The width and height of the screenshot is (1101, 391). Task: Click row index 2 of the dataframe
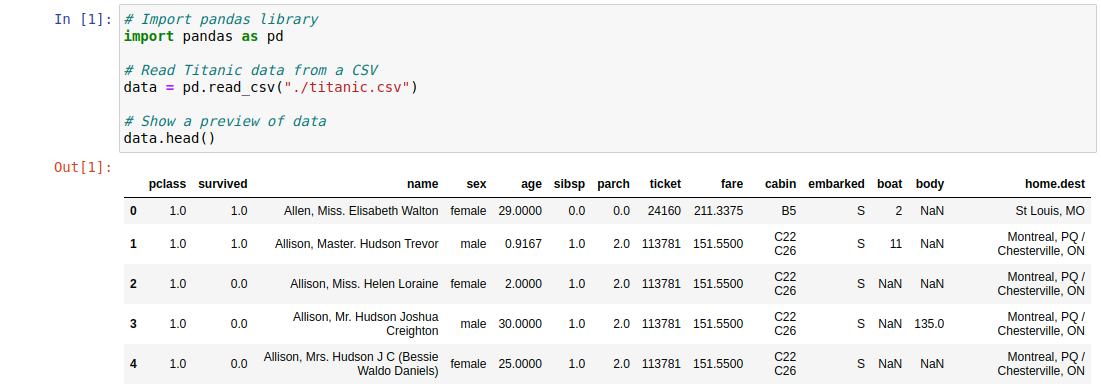[133, 284]
